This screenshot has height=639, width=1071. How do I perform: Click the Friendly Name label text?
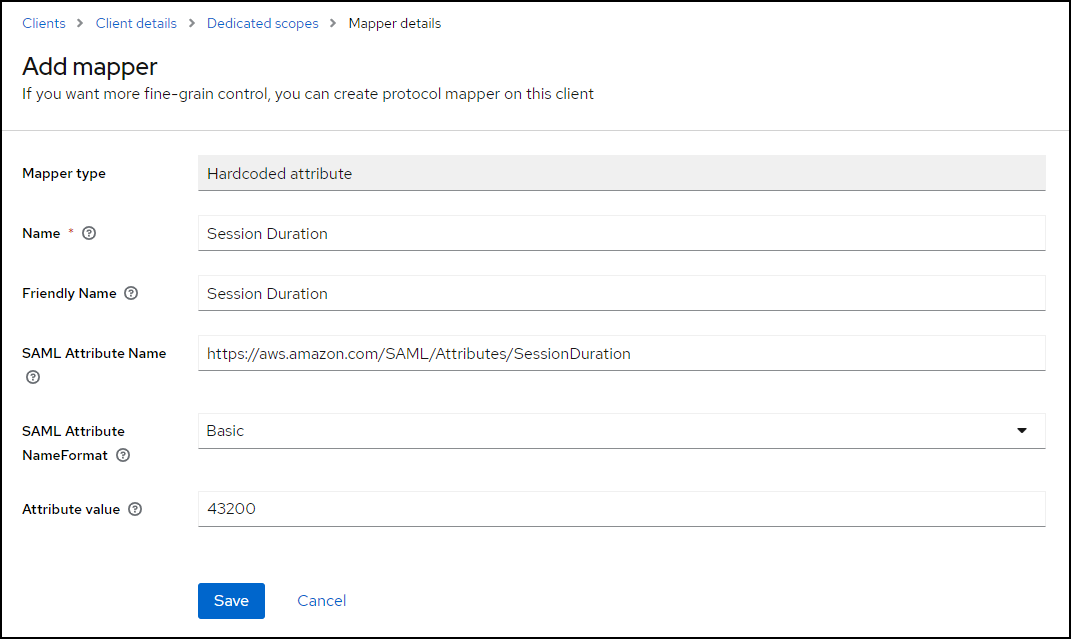tap(69, 294)
